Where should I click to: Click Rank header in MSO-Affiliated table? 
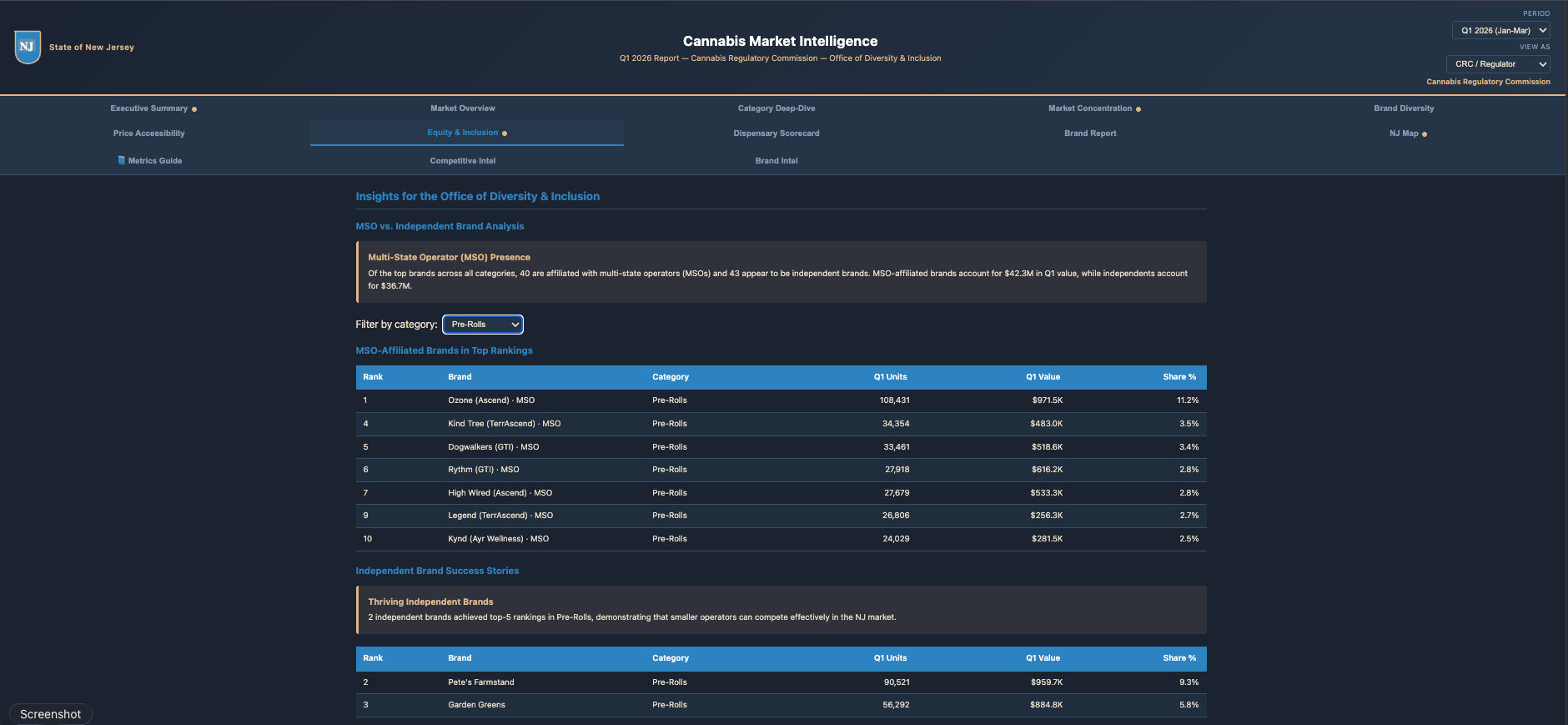(x=373, y=377)
